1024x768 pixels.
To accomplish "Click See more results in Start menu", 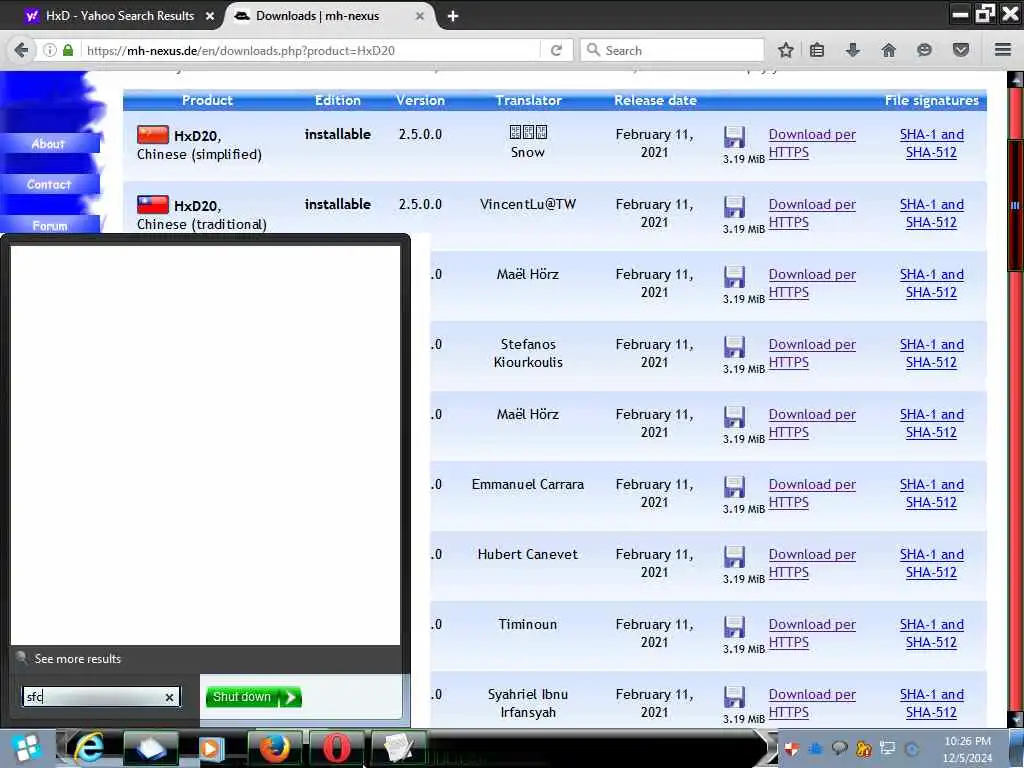I will (78, 659).
